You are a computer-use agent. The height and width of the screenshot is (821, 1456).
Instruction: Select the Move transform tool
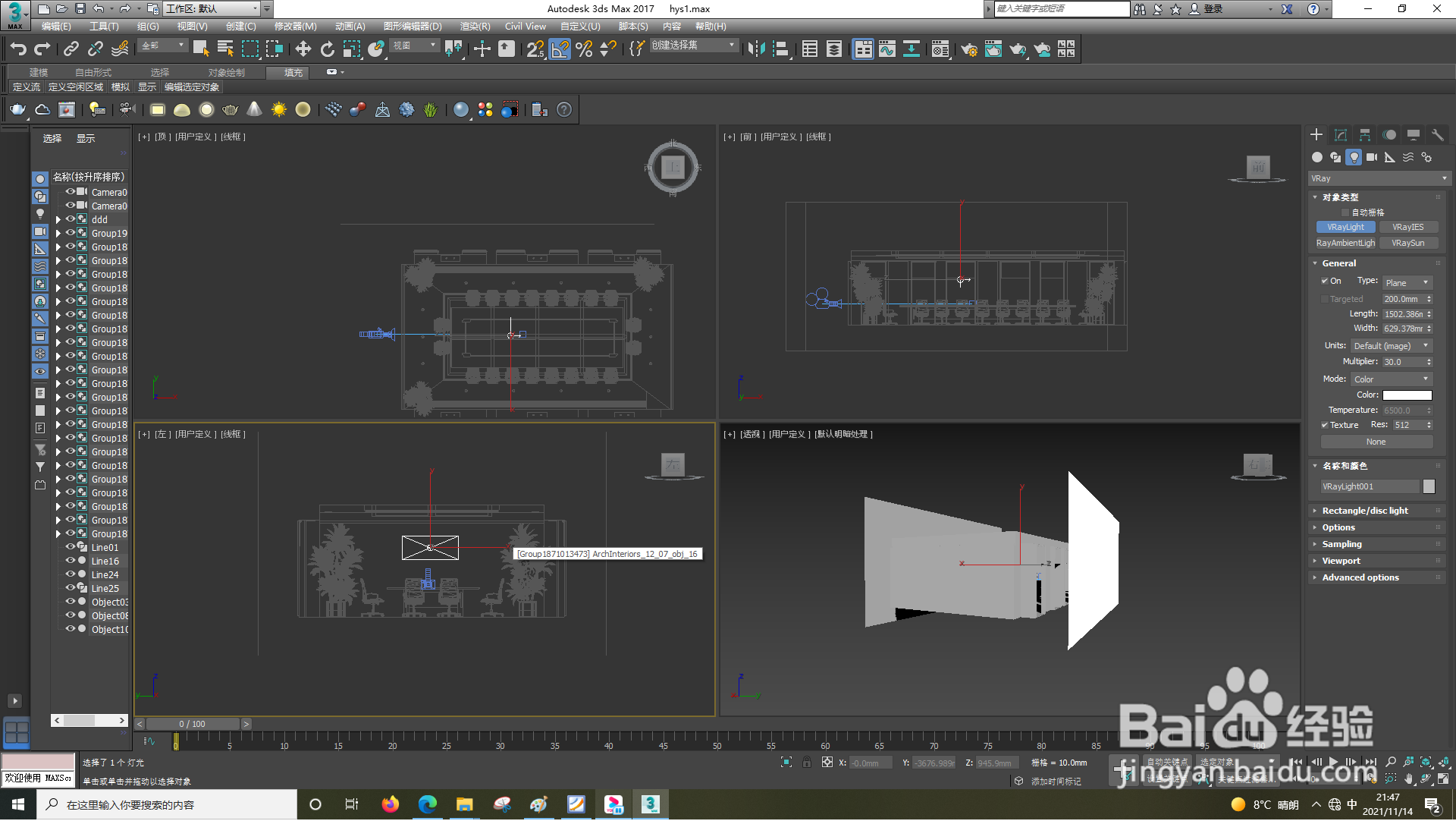[x=303, y=49]
